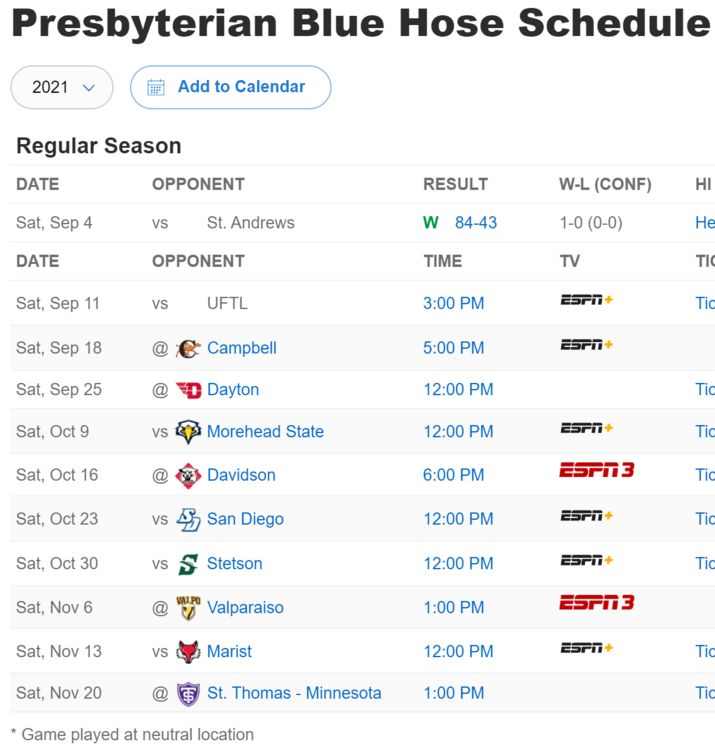Viewport: 715px width, 750px height.
Task: Open the Morehead State team link
Action: [x=265, y=432]
